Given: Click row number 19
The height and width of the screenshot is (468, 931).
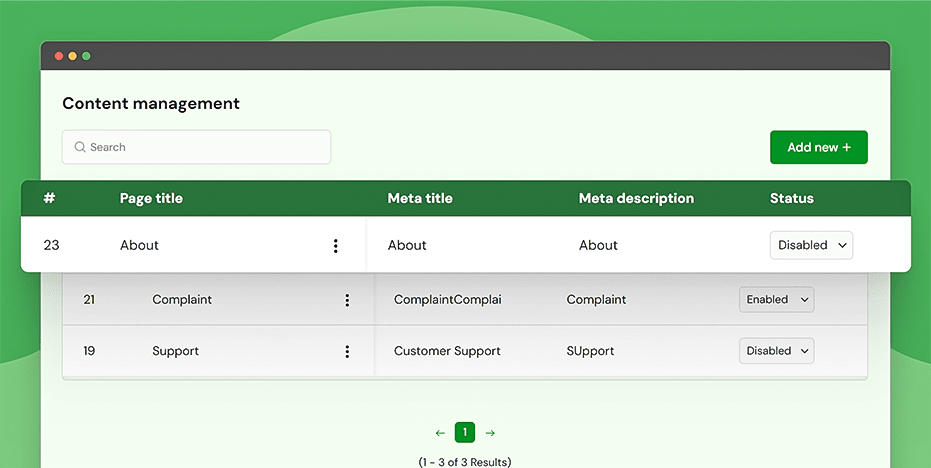Looking at the screenshot, I should (89, 351).
